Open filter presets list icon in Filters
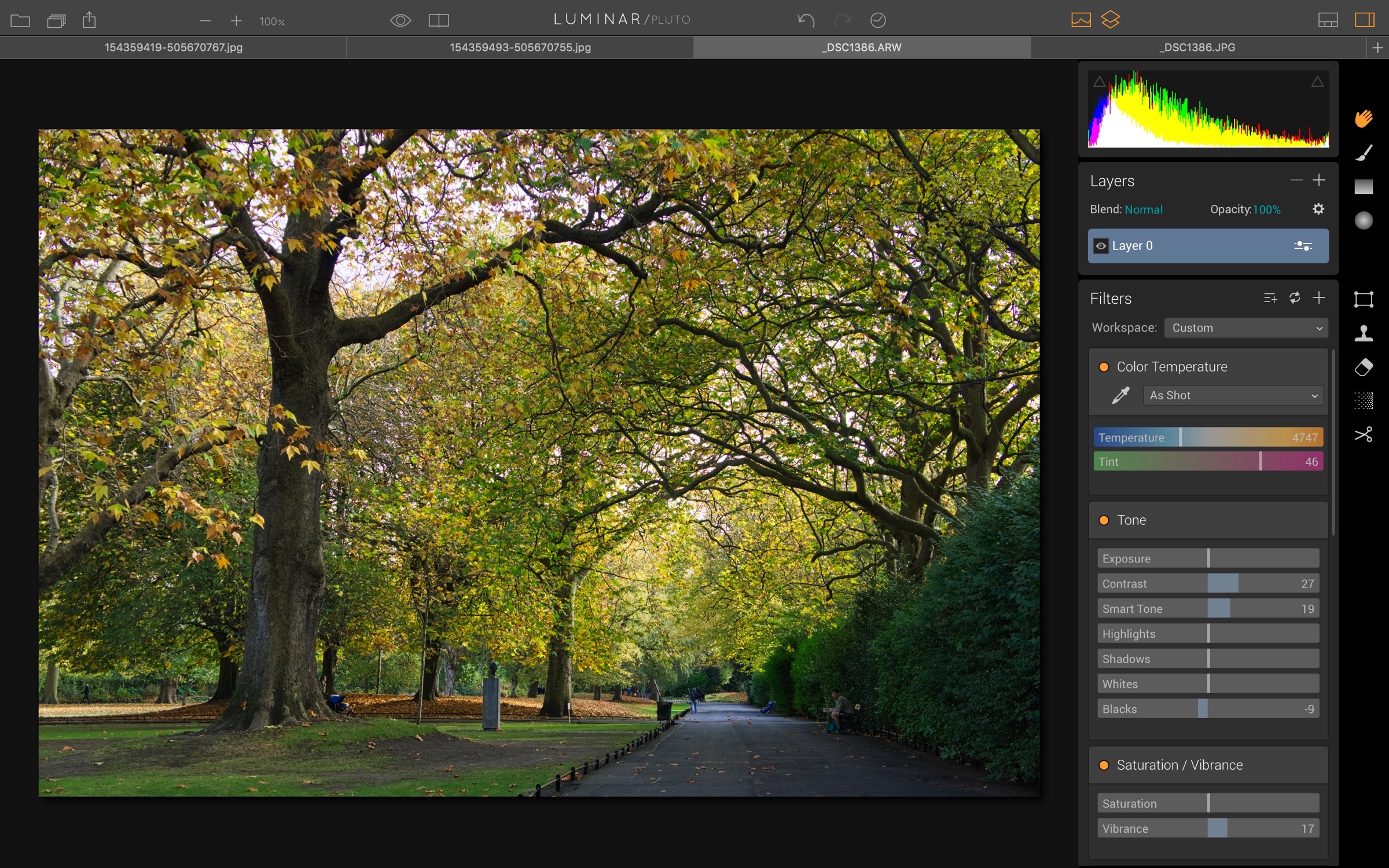 [x=1270, y=298]
